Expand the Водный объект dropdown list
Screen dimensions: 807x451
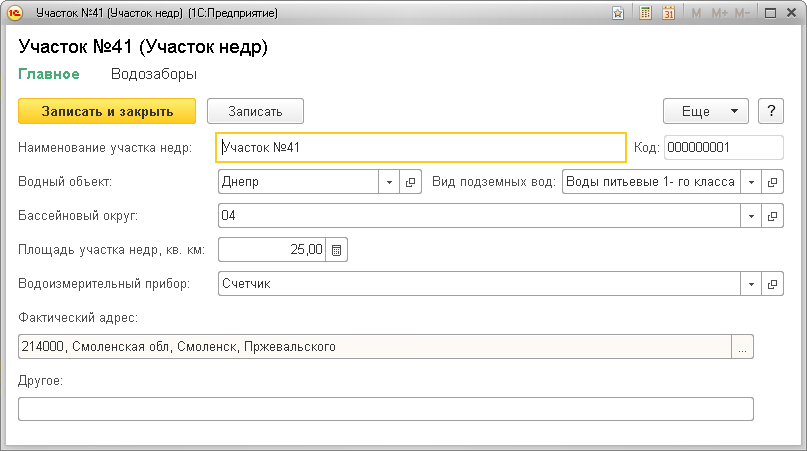388,183
